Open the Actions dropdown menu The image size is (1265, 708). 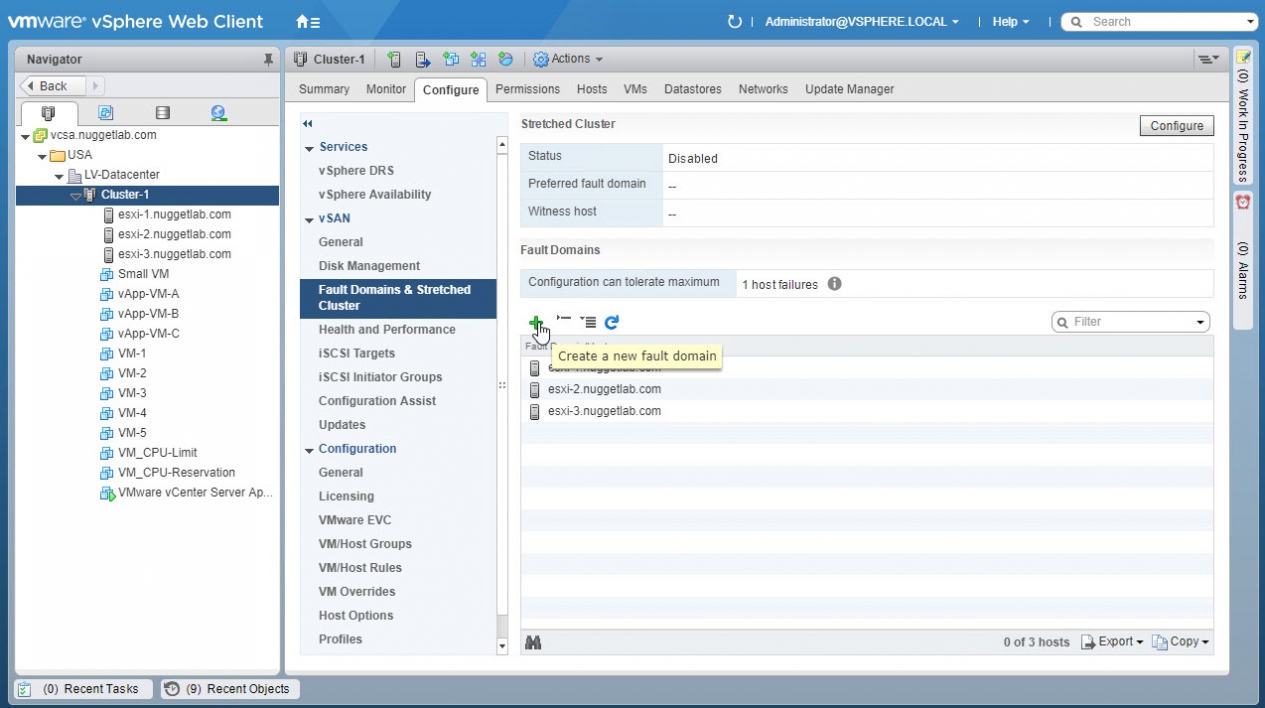[568, 59]
